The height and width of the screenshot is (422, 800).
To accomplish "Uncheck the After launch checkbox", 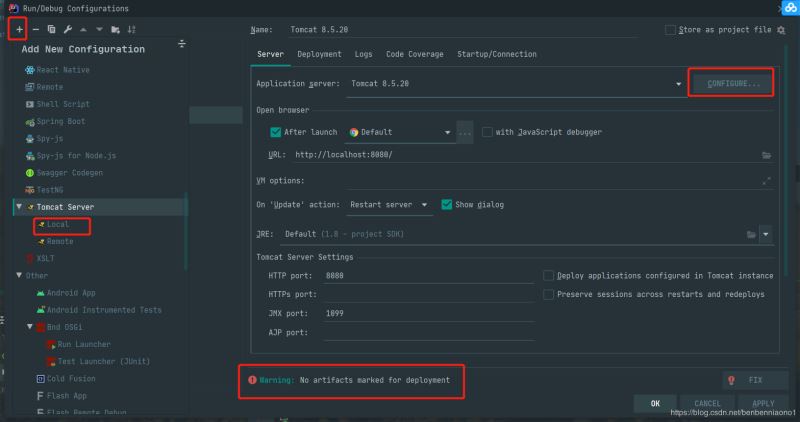I will (276, 132).
